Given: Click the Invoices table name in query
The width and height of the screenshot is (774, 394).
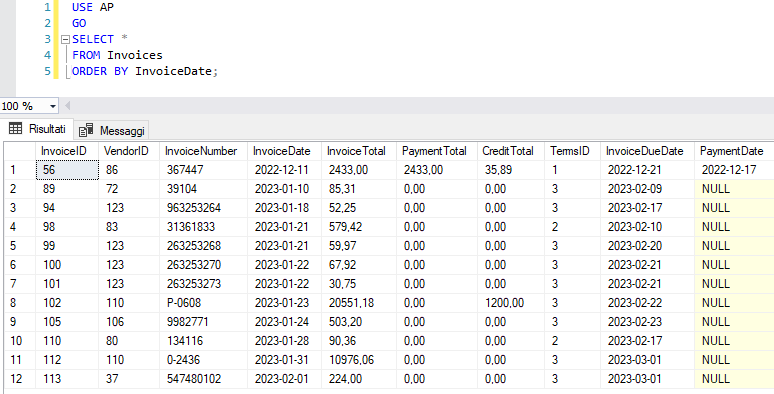Looking at the screenshot, I should (x=135, y=55).
